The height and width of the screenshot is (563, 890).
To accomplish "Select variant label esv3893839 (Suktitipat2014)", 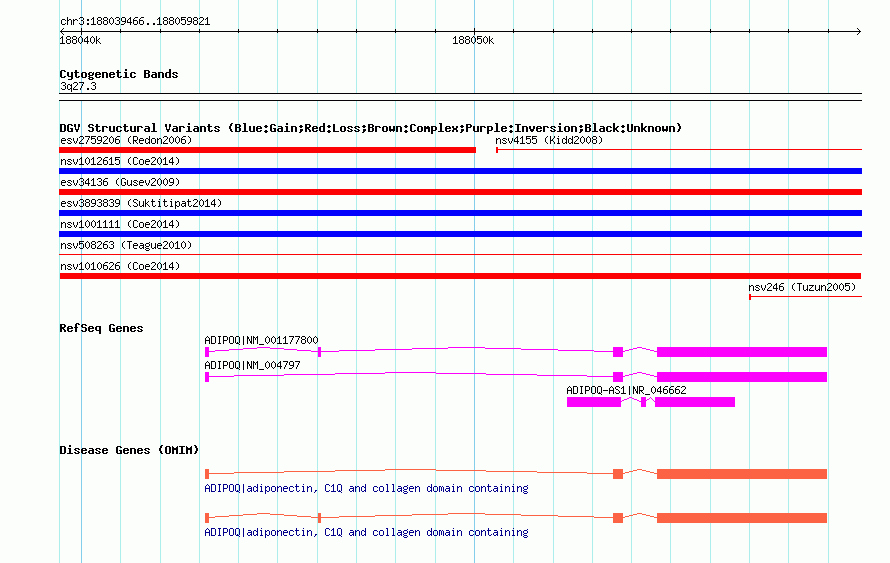I will tap(141, 203).
